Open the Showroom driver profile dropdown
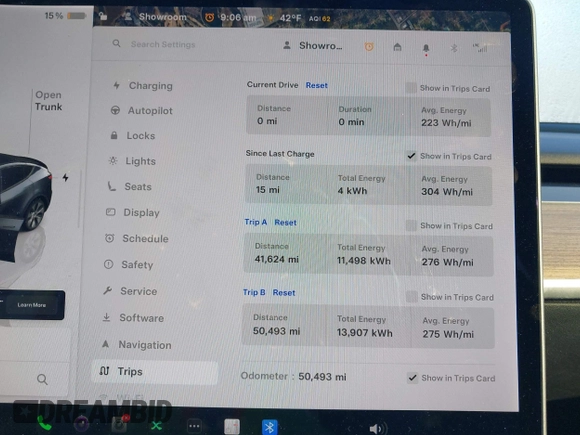The image size is (580, 435). (x=313, y=45)
